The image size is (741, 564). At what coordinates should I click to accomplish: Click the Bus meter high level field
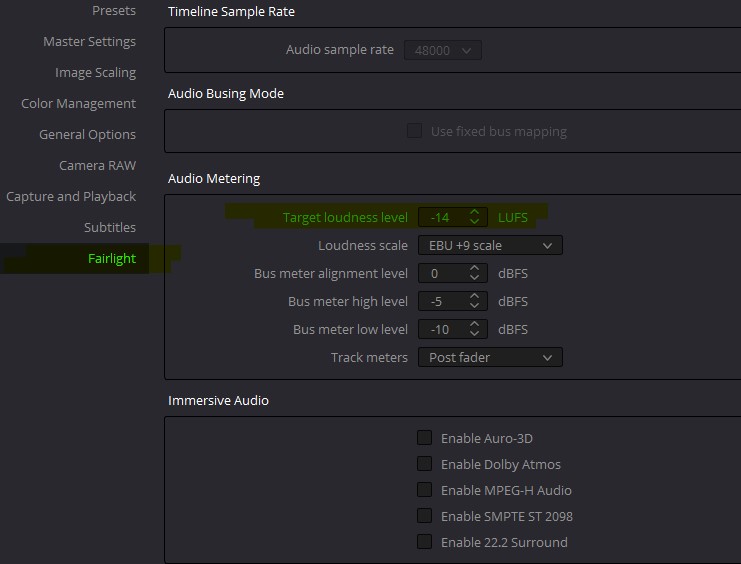[441, 302]
